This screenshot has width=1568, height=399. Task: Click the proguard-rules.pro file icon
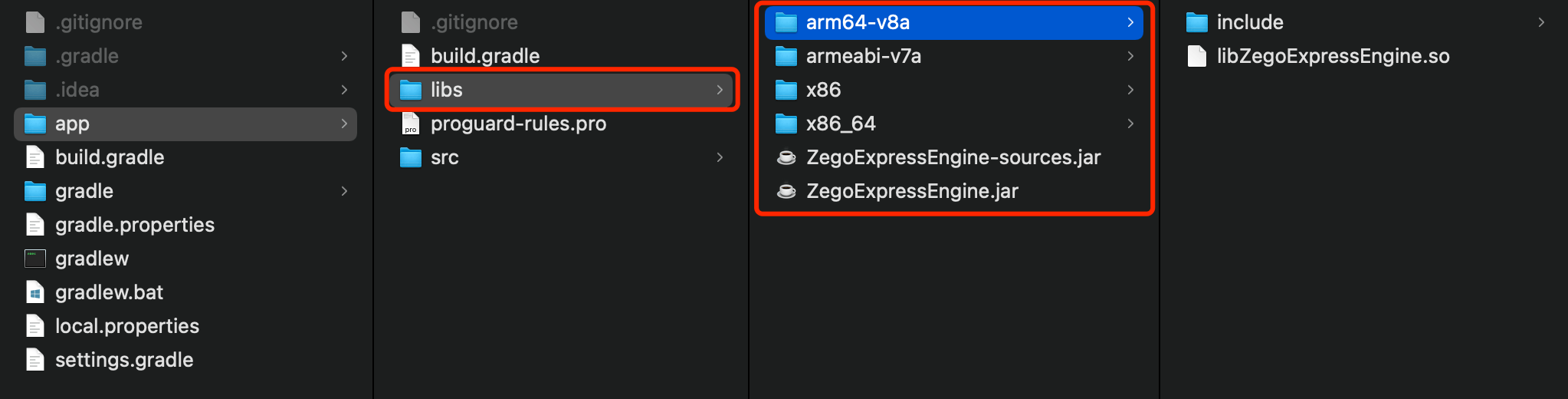tap(411, 124)
